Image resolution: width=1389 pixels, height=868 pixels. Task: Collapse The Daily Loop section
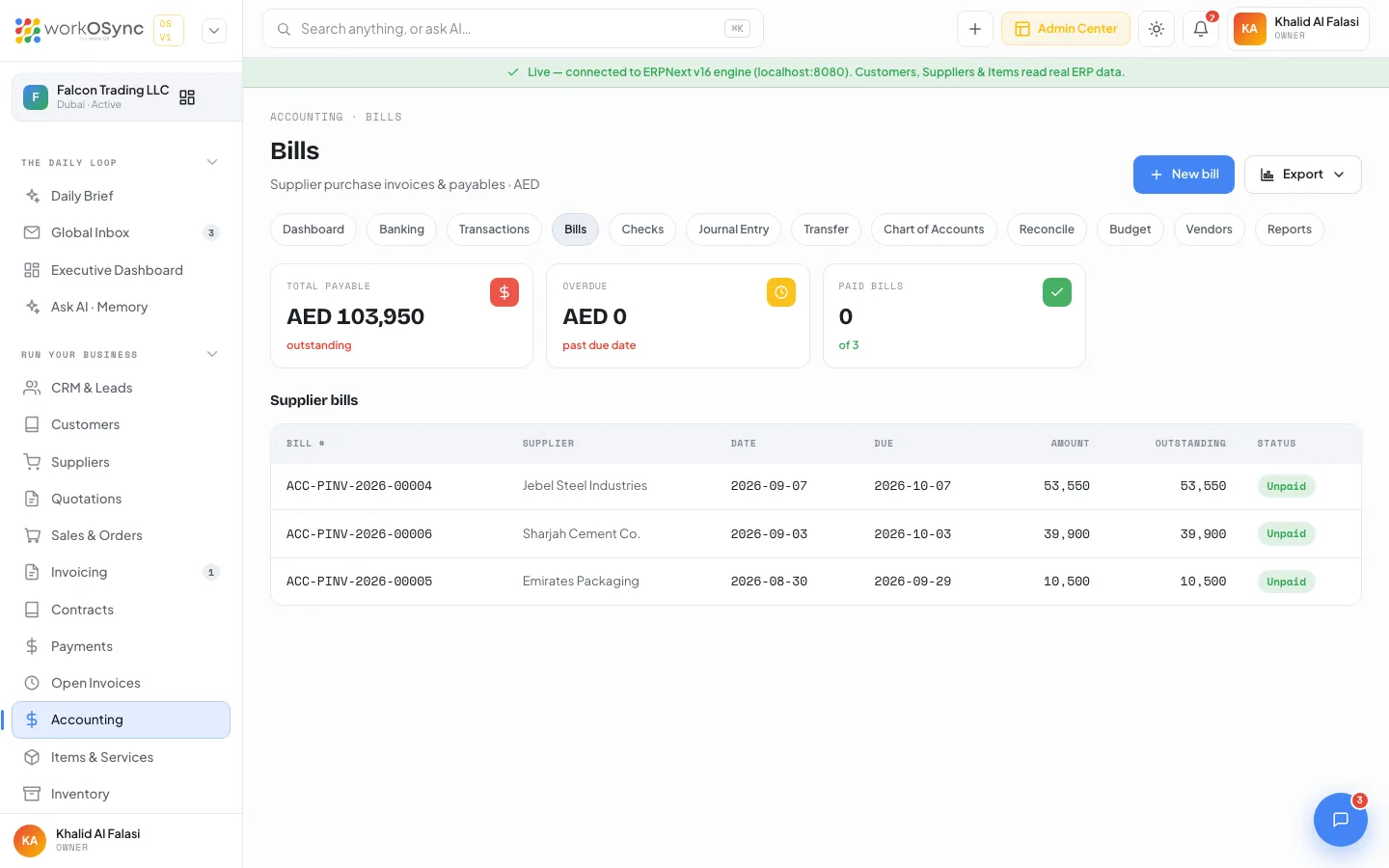(212, 162)
